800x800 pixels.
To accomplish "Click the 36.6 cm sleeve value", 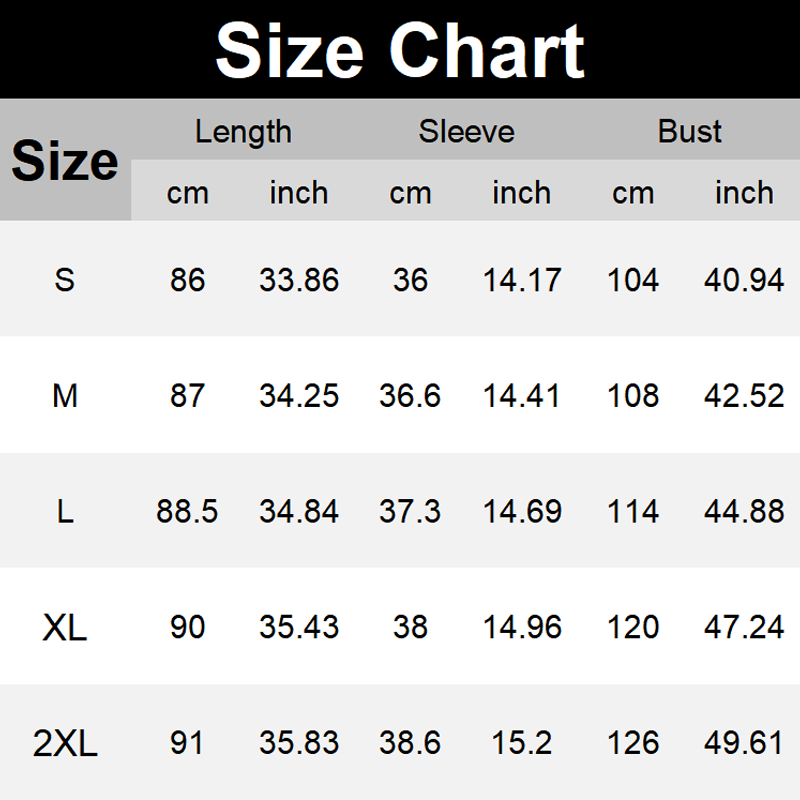I will pyautogui.click(x=410, y=396).
